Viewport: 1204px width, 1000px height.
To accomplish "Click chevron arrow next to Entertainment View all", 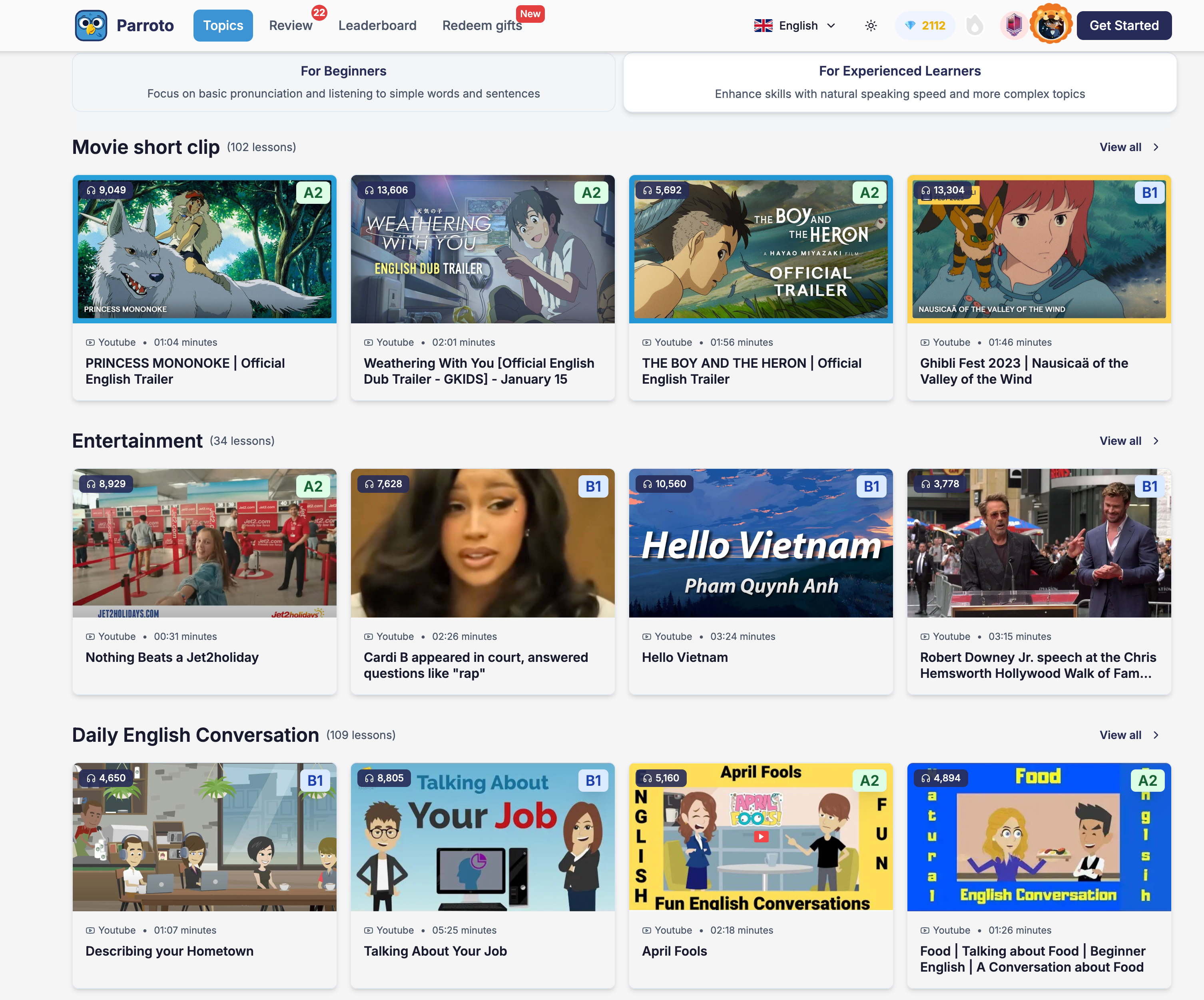I will coord(1156,441).
